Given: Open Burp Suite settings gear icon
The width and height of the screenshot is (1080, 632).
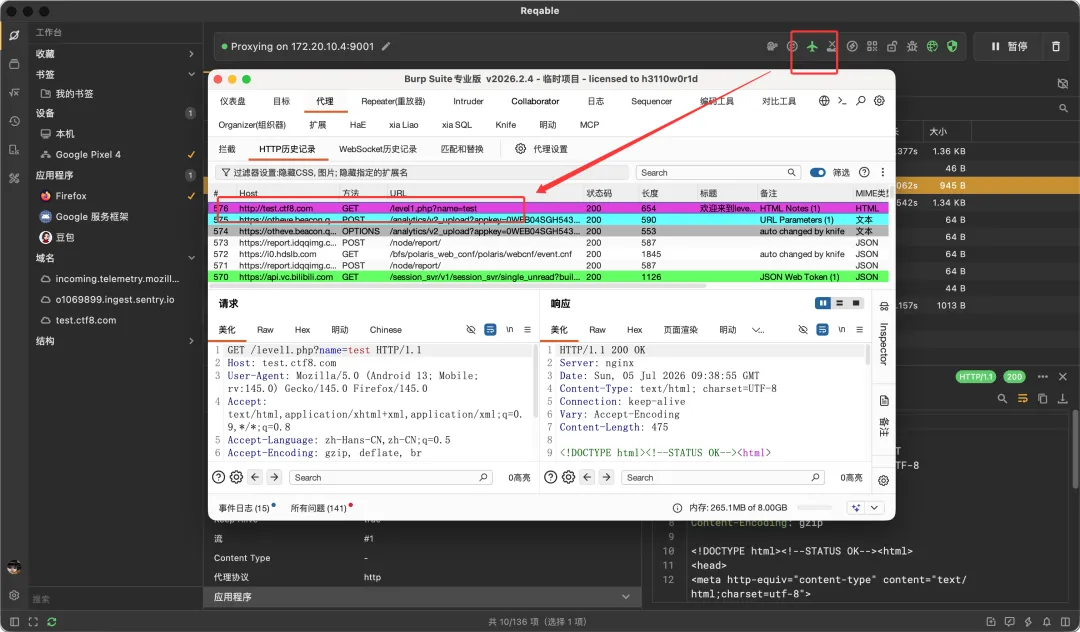Looking at the screenshot, I should click(879, 101).
